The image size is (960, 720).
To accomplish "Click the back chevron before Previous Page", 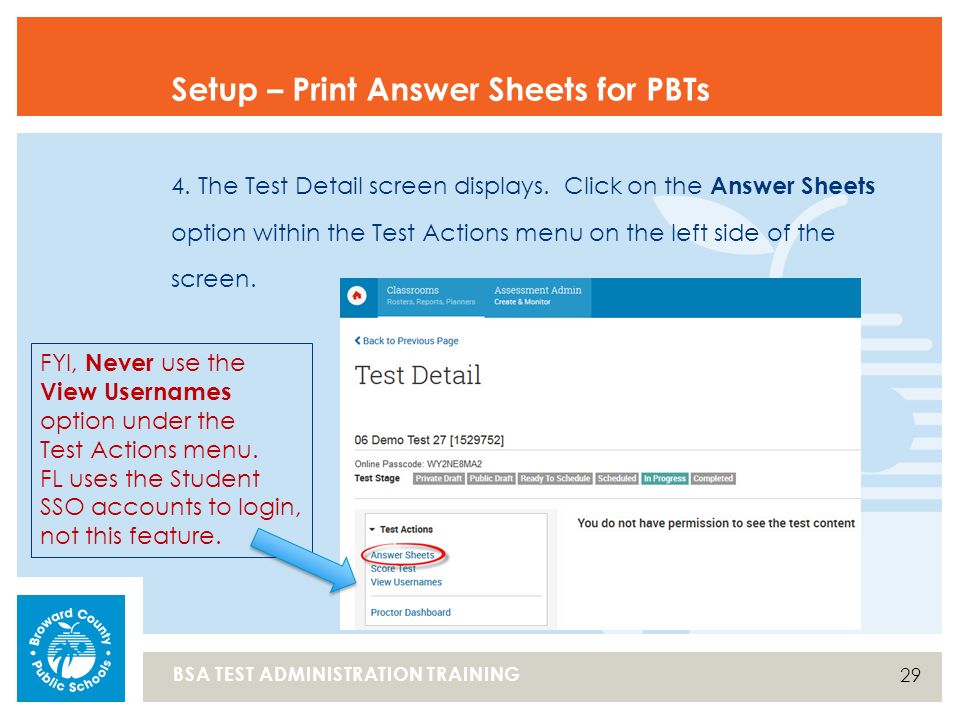I will [358, 340].
